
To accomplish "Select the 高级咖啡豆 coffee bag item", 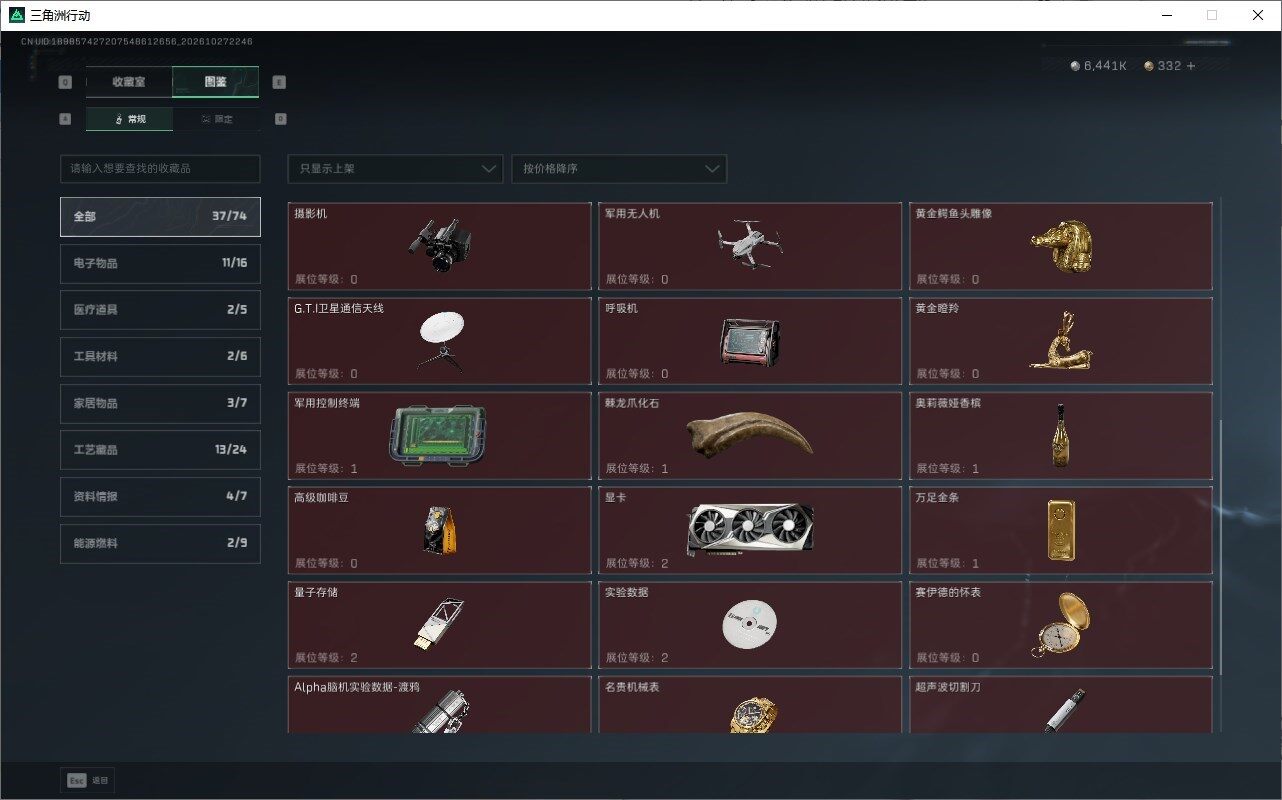I will point(440,530).
